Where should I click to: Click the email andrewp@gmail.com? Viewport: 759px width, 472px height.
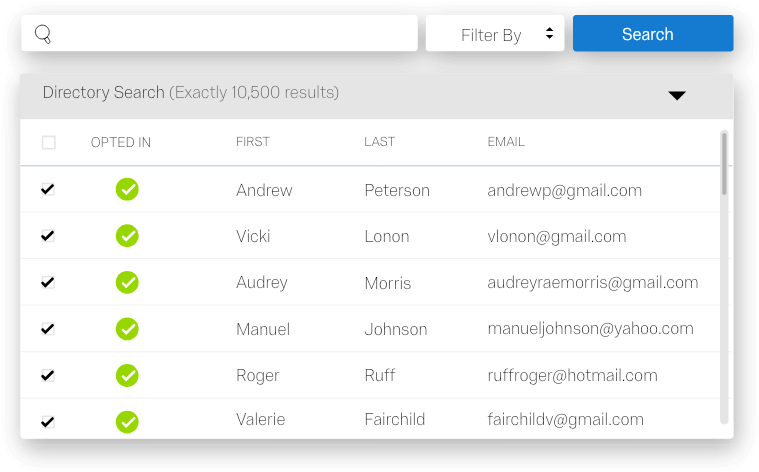coord(564,190)
